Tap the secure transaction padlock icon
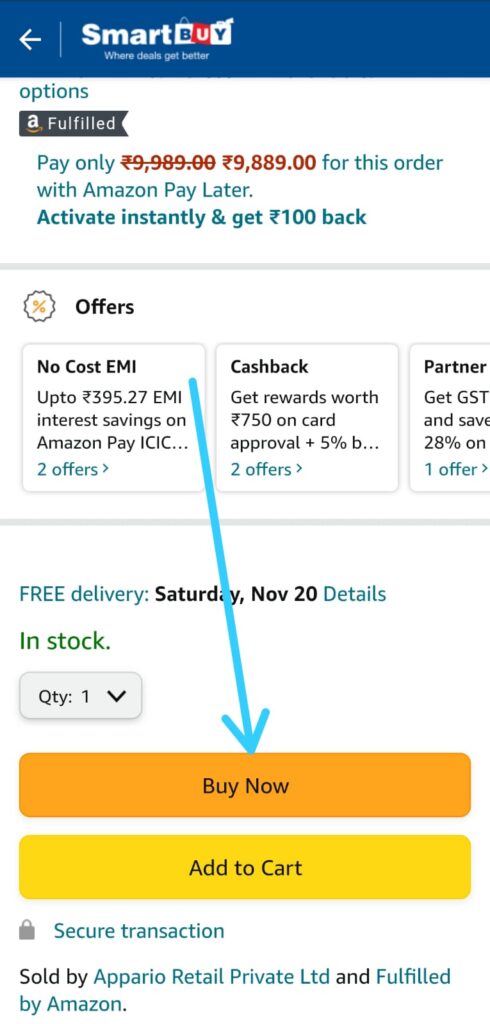This screenshot has width=490, height=1024. [x=27, y=931]
